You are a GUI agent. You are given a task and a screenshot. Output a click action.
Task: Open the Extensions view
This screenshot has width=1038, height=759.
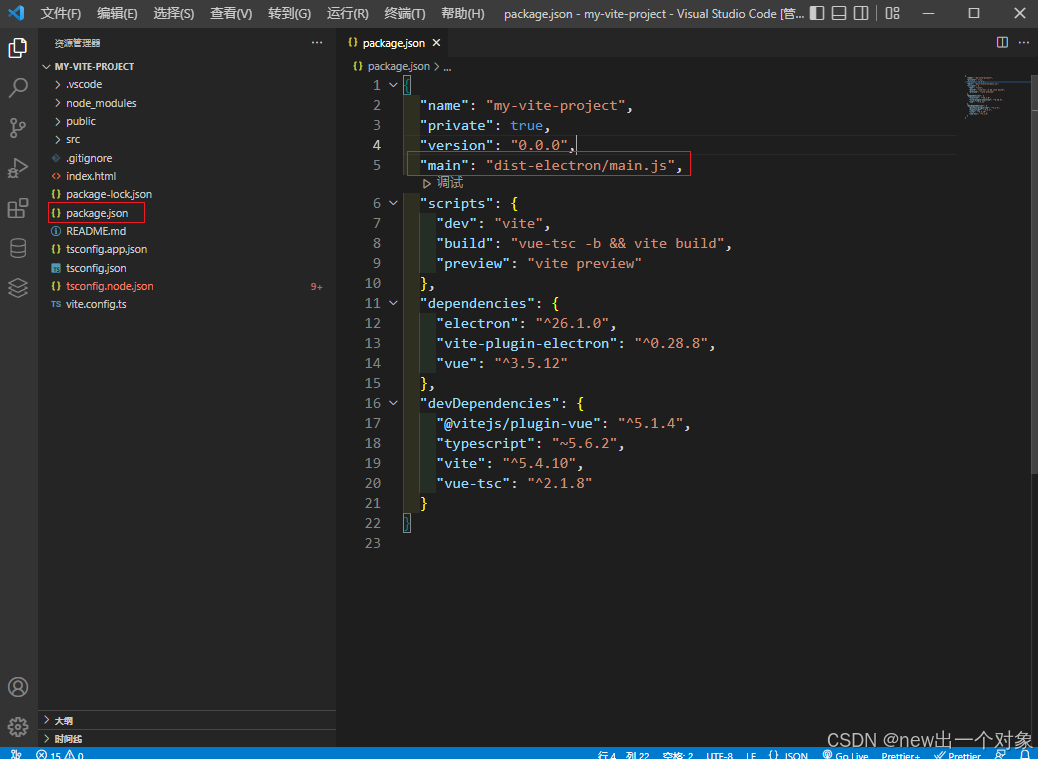(18, 208)
